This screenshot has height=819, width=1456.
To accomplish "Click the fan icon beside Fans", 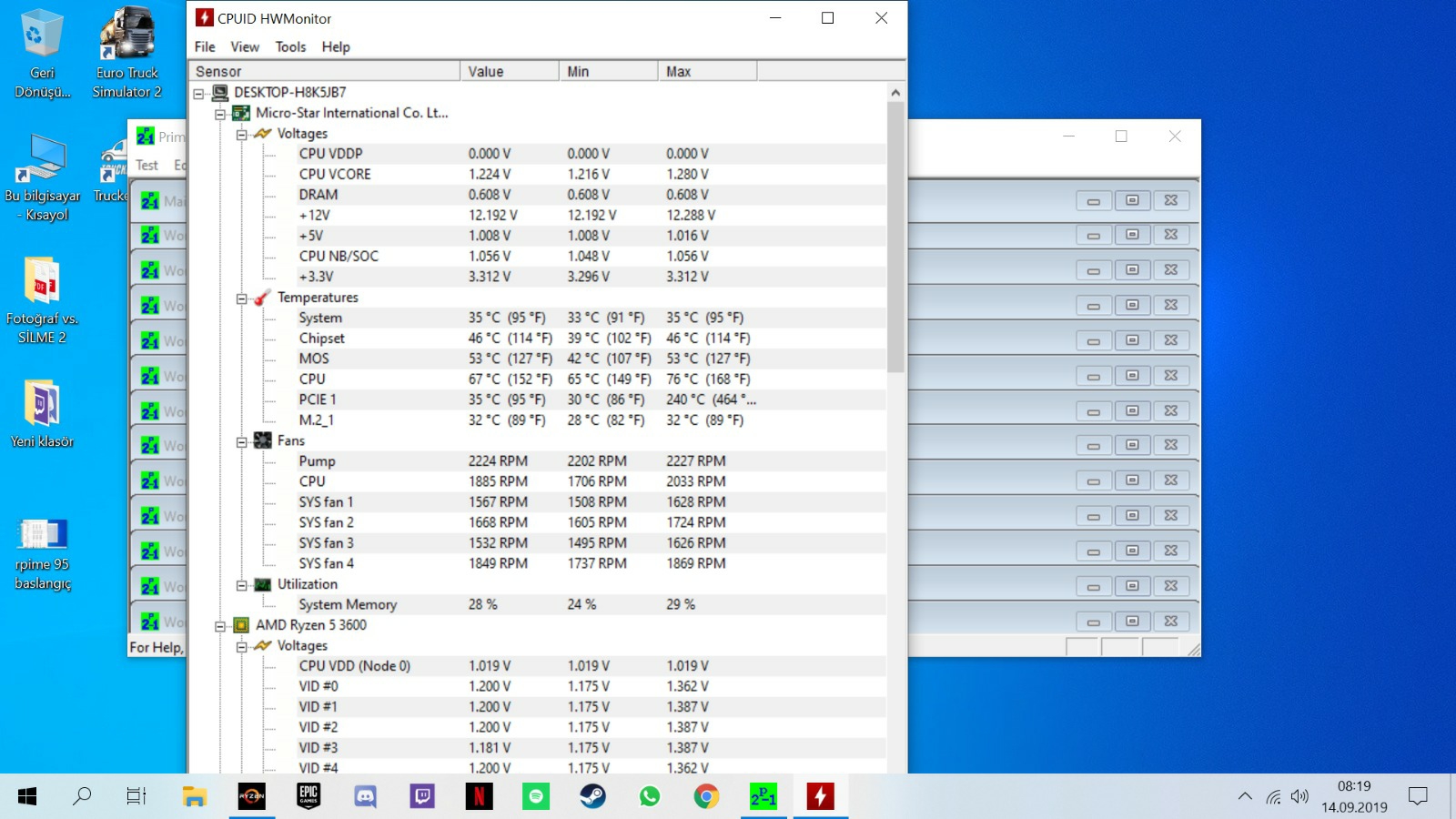I will pyautogui.click(x=263, y=440).
